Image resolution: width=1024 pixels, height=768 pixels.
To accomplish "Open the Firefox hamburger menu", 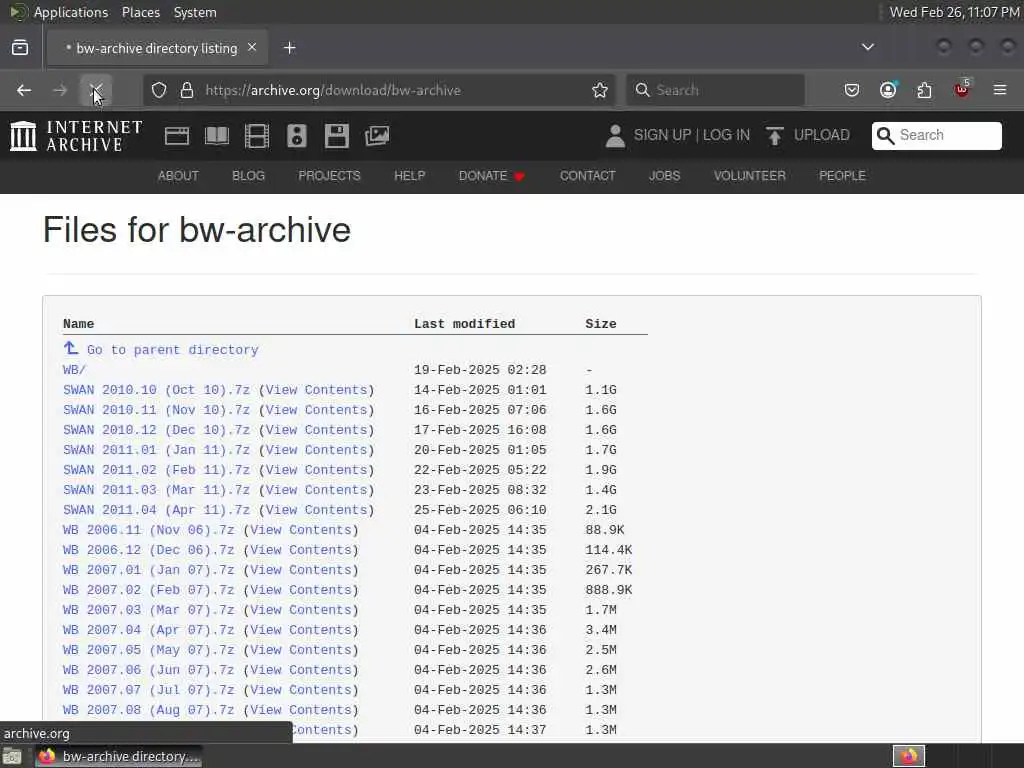I will (x=1000, y=90).
